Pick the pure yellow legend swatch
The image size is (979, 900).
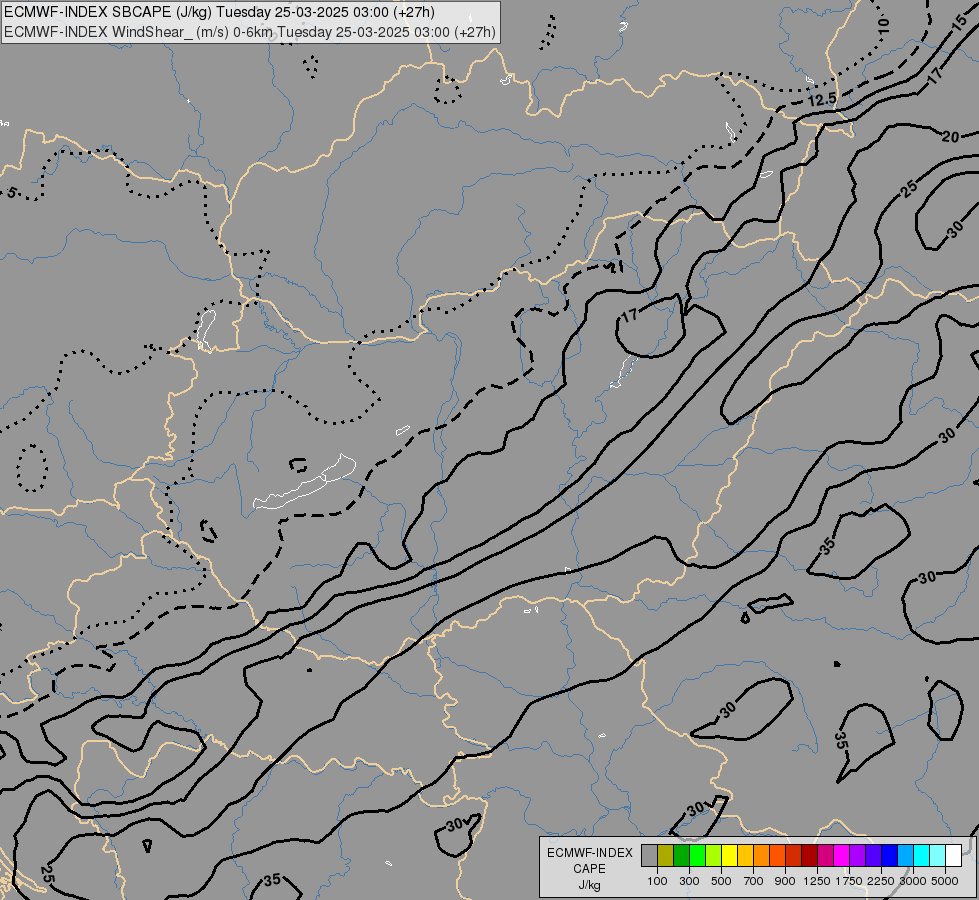click(x=729, y=856)
